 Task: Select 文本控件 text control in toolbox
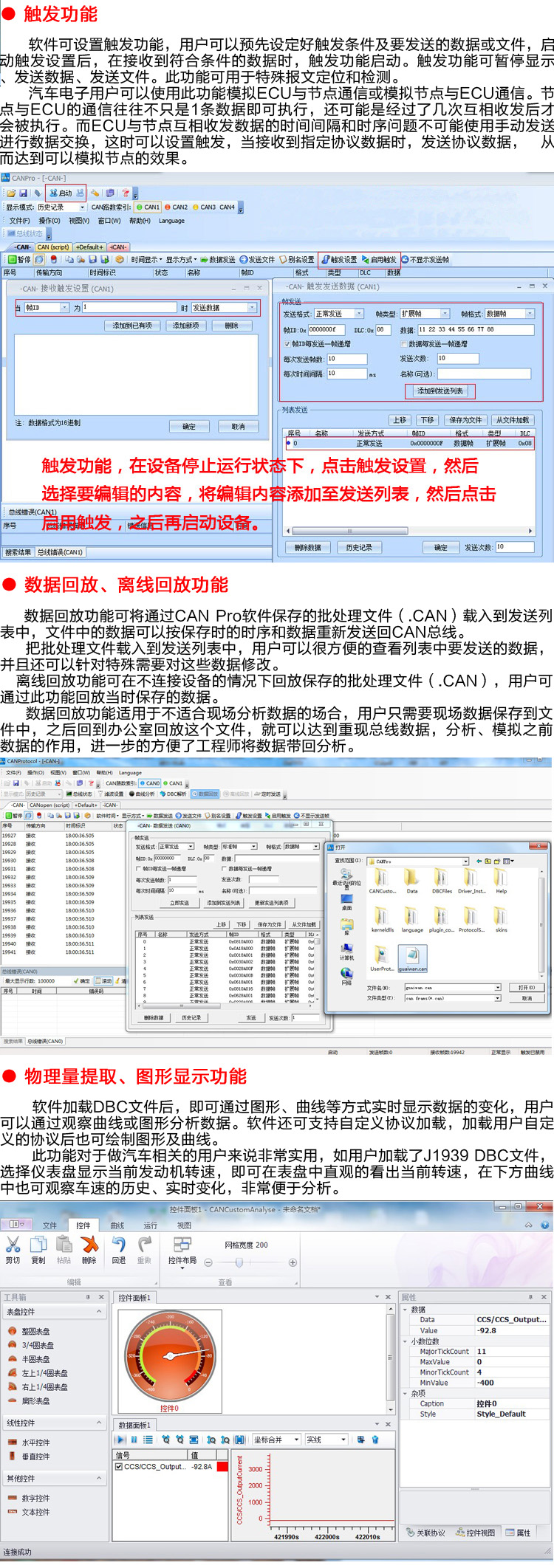pos(30,1512)
